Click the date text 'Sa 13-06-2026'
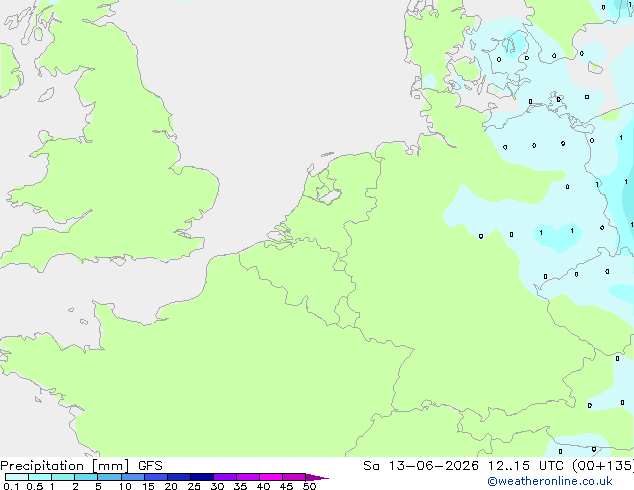 click(421, 466)
